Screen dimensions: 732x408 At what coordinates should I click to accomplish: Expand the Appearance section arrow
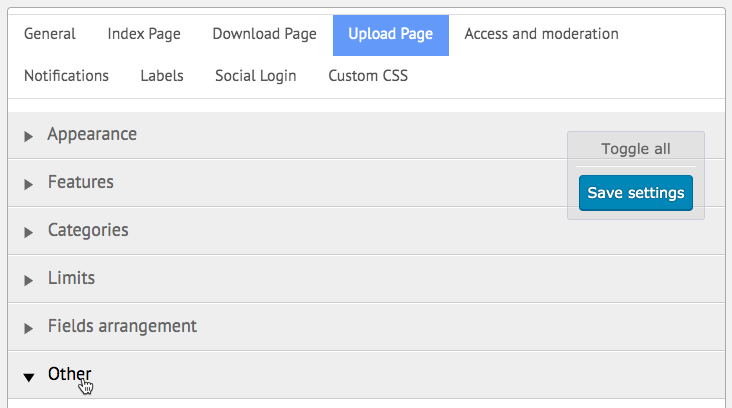click(28, 136)
